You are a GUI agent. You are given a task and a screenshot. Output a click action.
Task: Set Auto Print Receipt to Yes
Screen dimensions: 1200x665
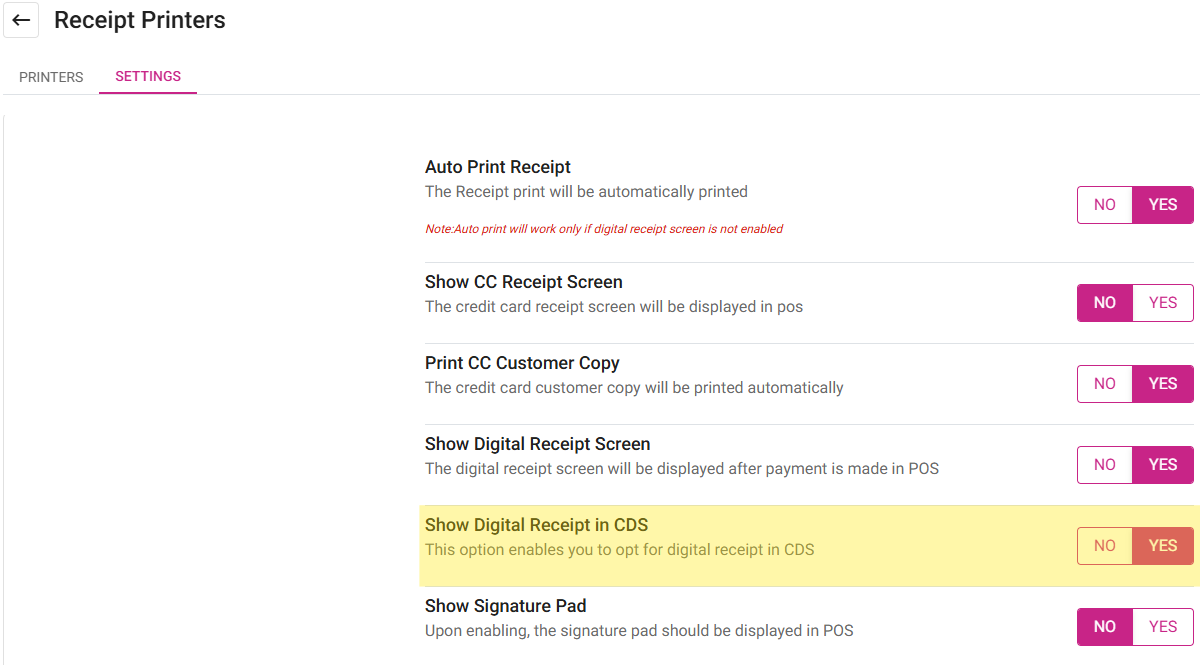click(1163, 205)
